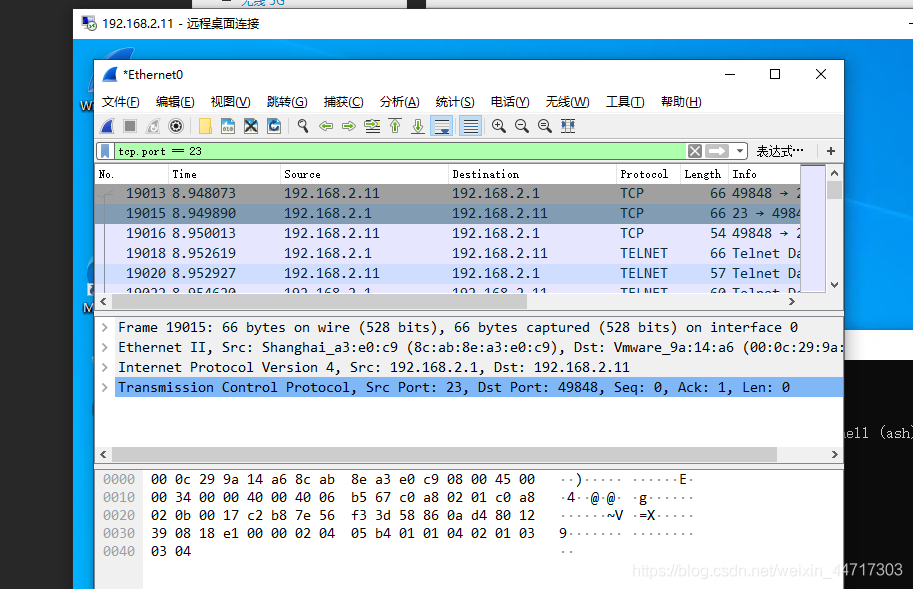Toggle auto-scroll during live capture

tap(442, 126)
